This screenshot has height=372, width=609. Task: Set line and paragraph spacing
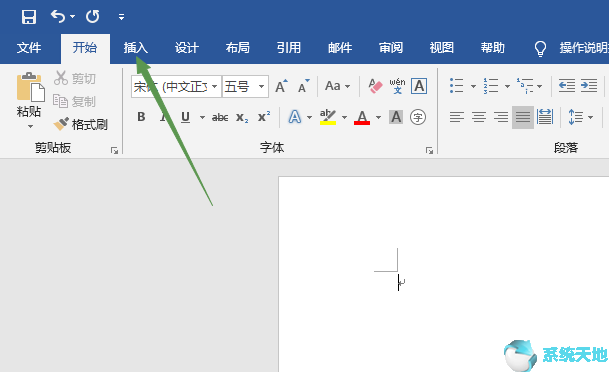(x=576, y=117)
